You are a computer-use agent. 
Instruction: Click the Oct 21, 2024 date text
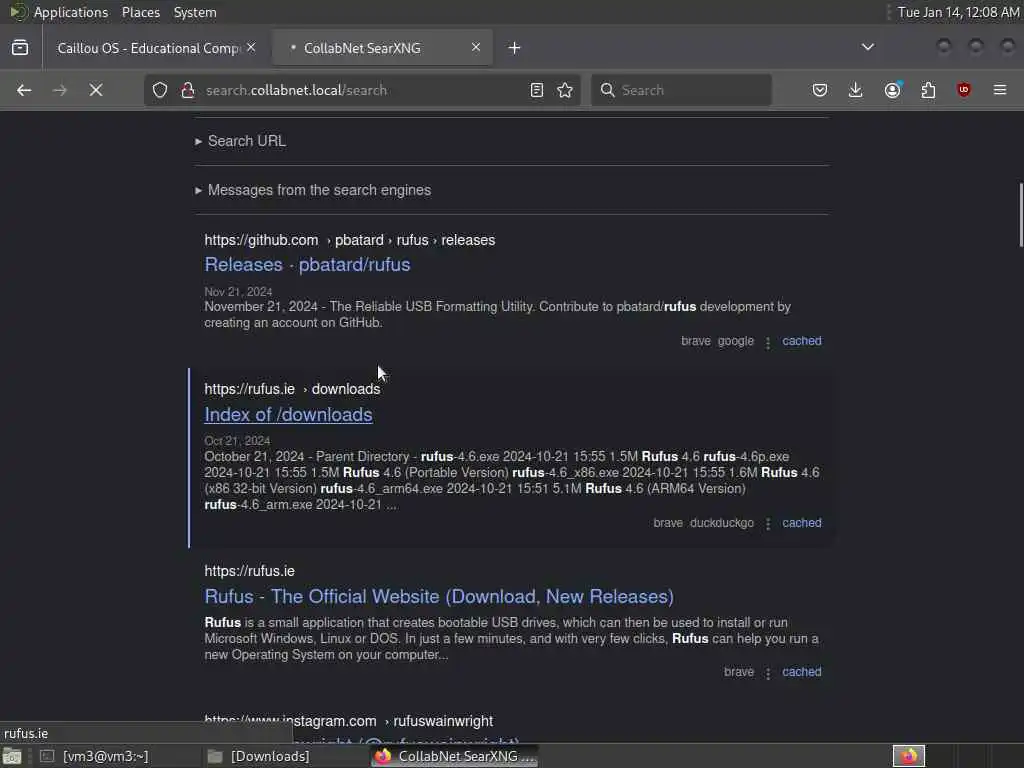pyautogui.click(x=237, y=441)
